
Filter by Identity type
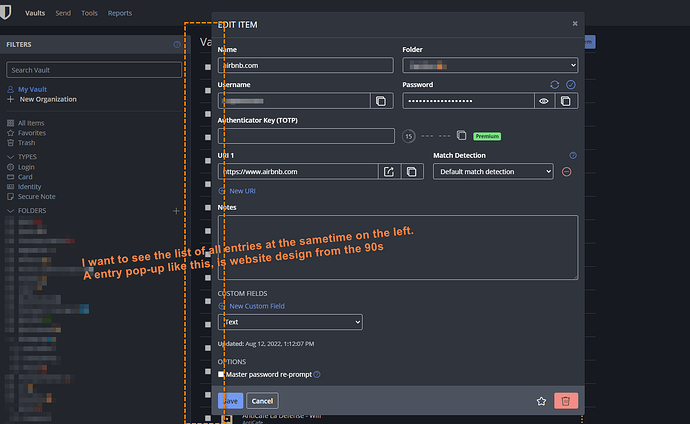[29, 186]
